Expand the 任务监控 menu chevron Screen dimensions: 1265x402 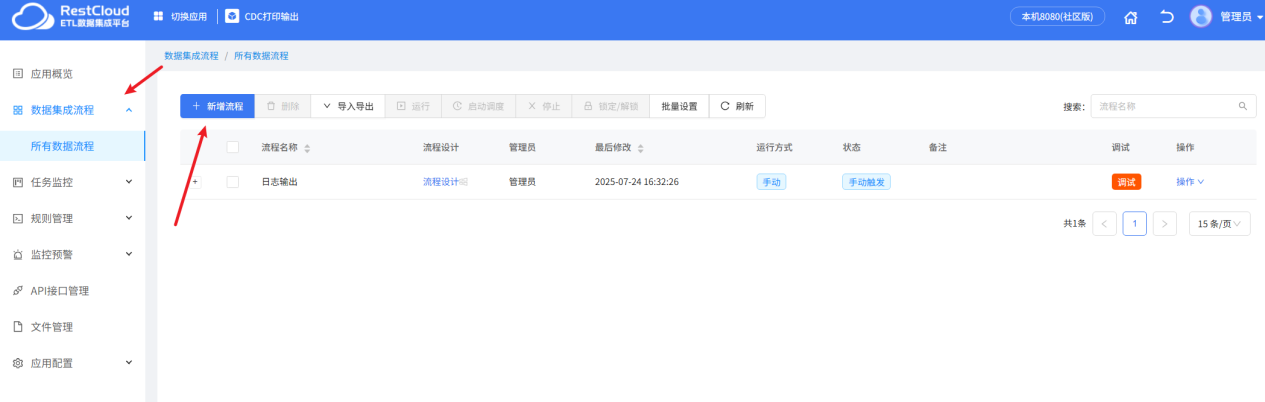(128, 182)
